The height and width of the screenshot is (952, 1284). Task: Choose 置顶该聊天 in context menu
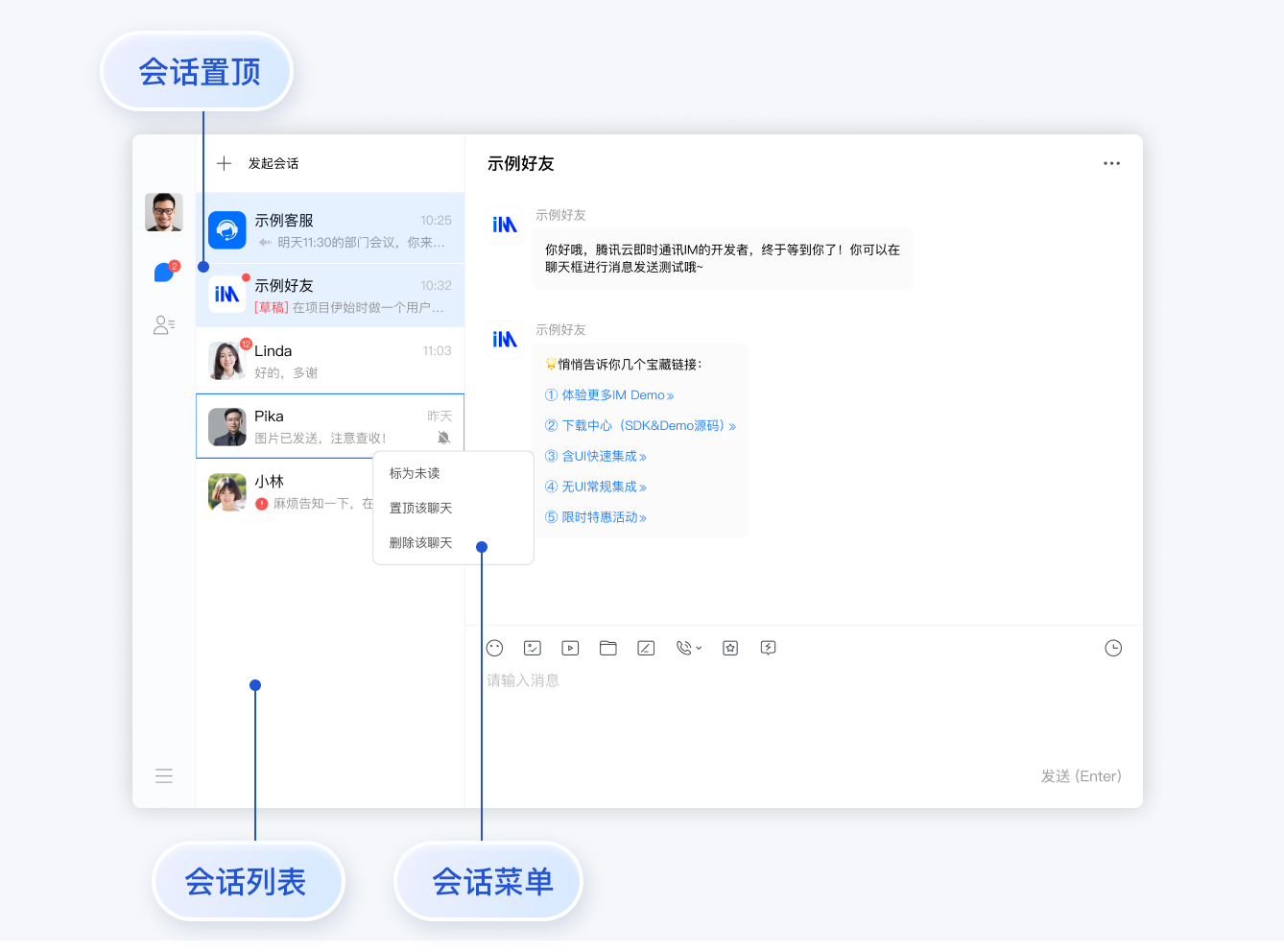coord(420,508)
